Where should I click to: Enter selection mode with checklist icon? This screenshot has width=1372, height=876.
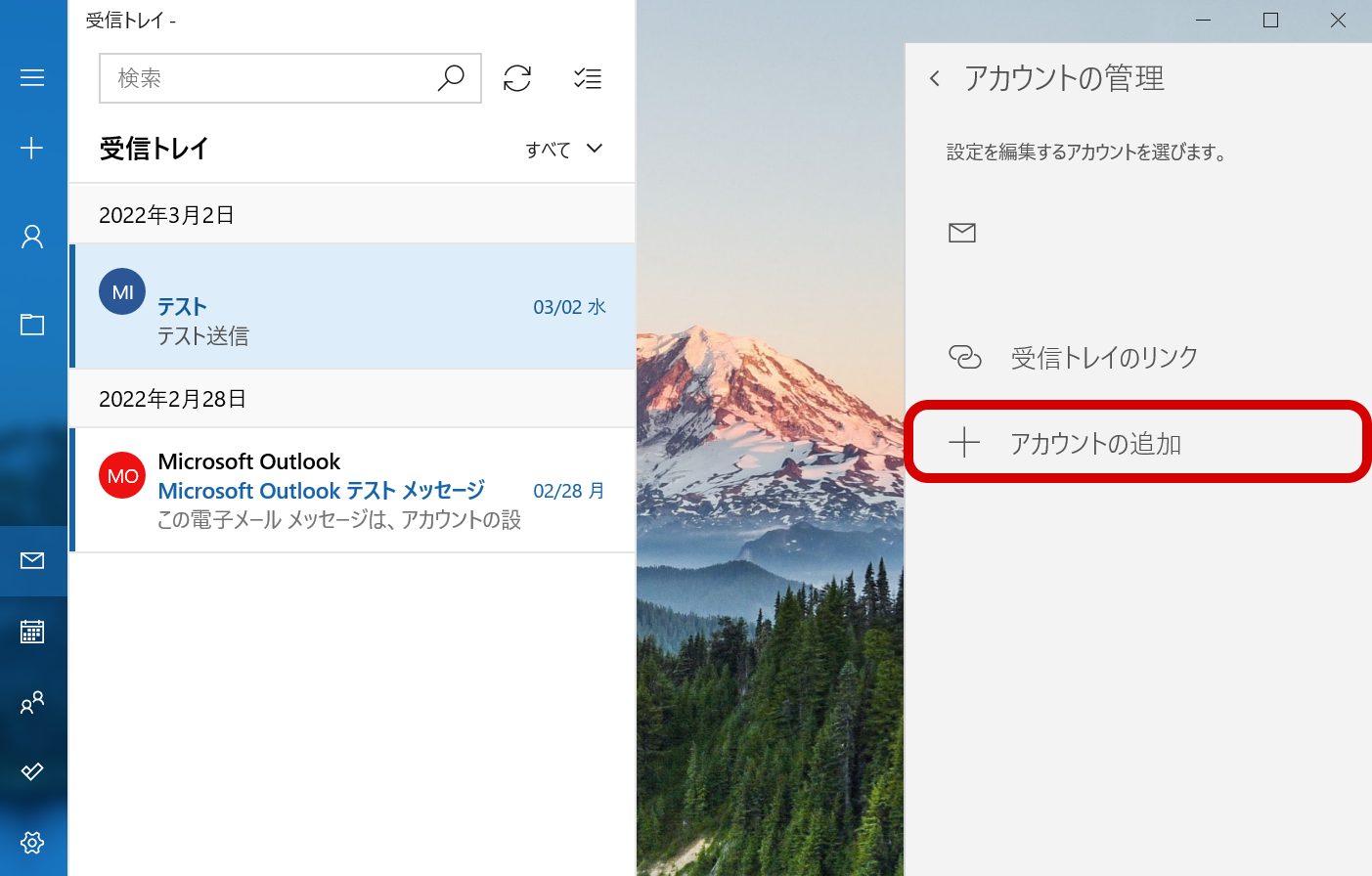[x=588, y=78]
